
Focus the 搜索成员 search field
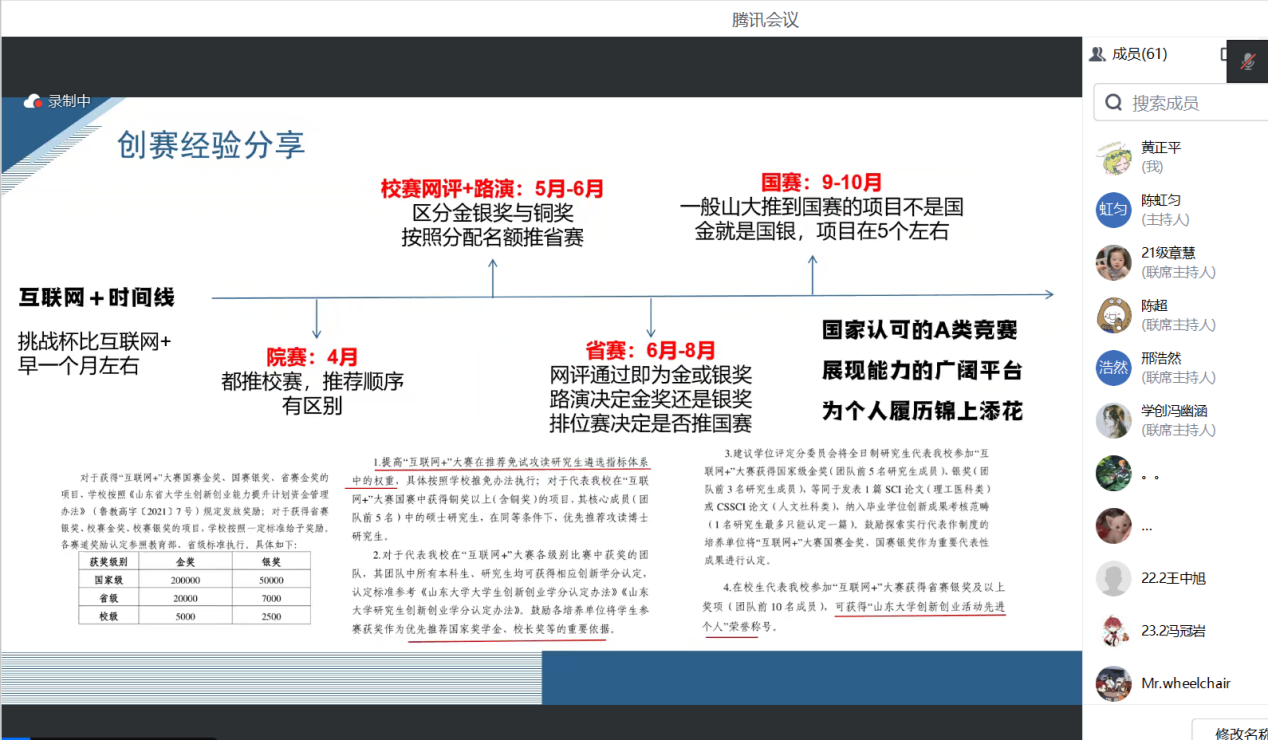1190,102
